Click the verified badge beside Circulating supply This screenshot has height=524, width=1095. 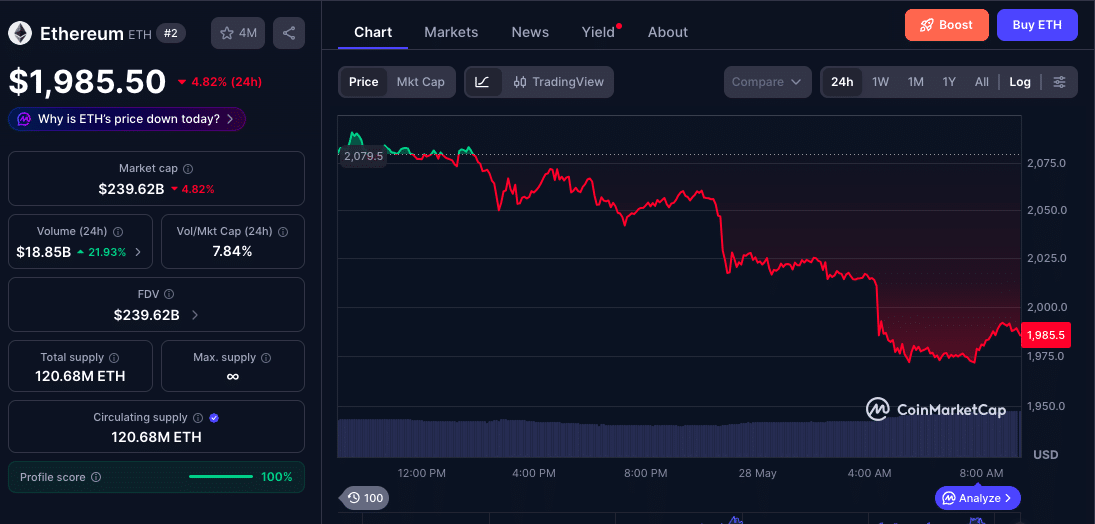tap(214, 417)
